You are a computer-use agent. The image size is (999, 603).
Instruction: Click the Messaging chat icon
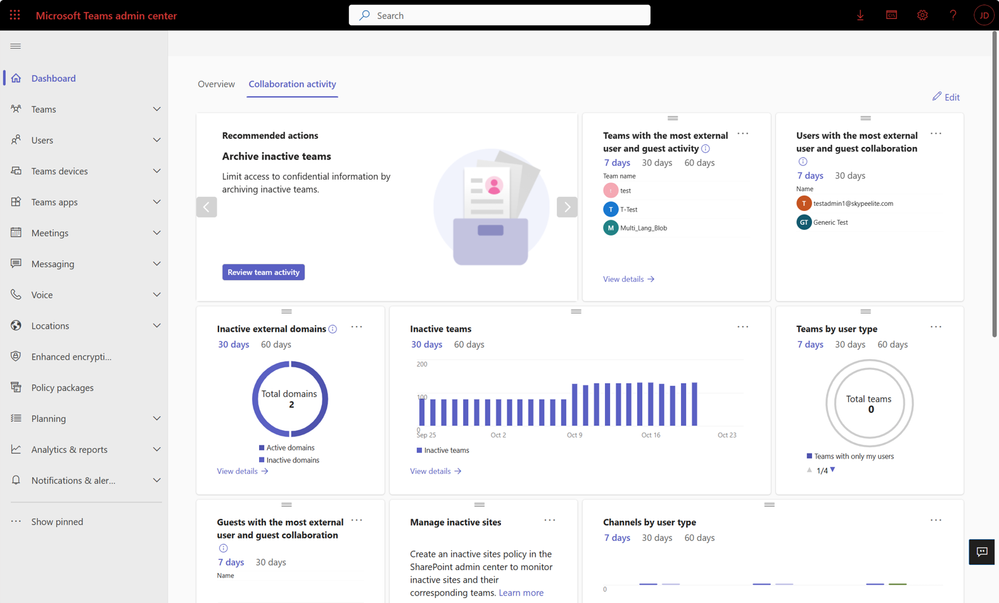16,263
